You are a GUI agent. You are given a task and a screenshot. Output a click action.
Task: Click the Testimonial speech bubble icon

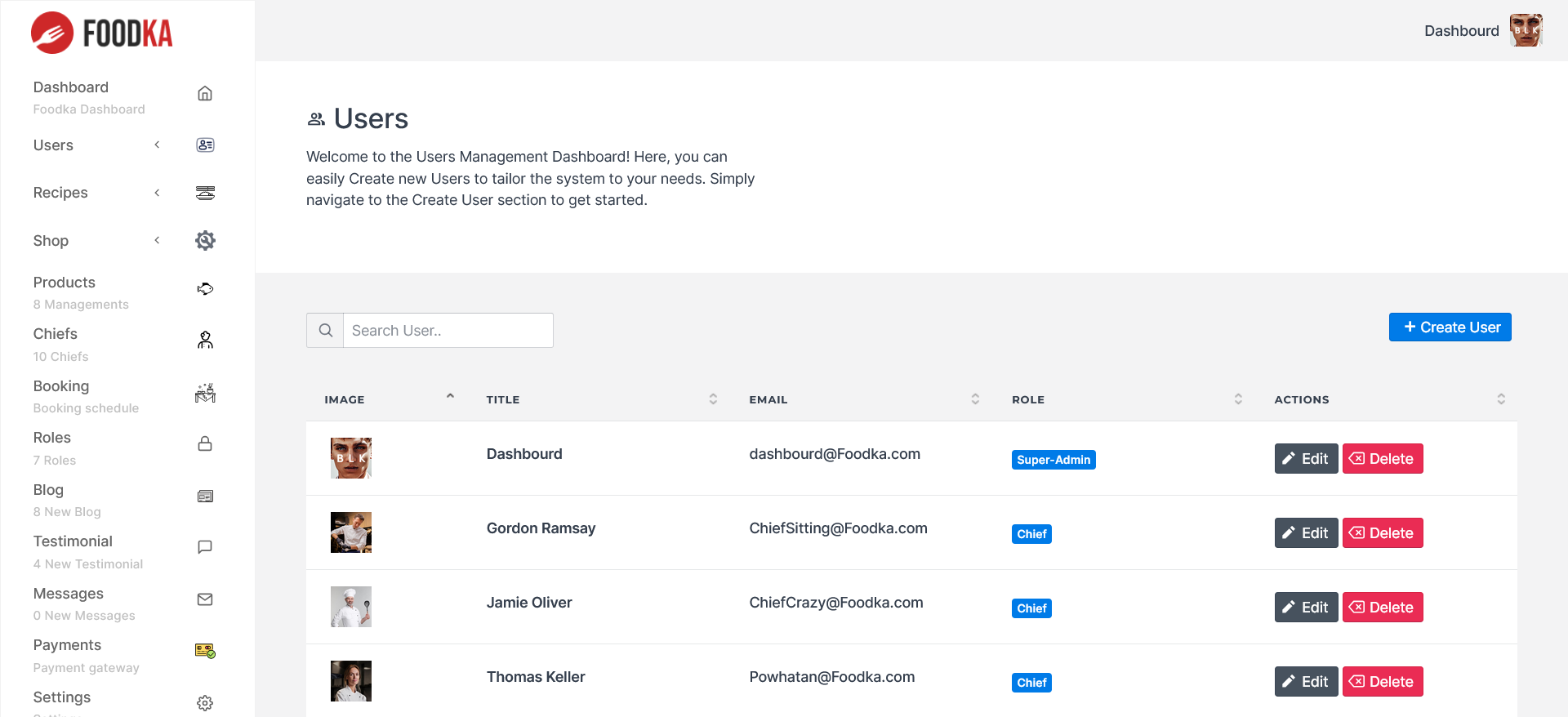point(205,547)
